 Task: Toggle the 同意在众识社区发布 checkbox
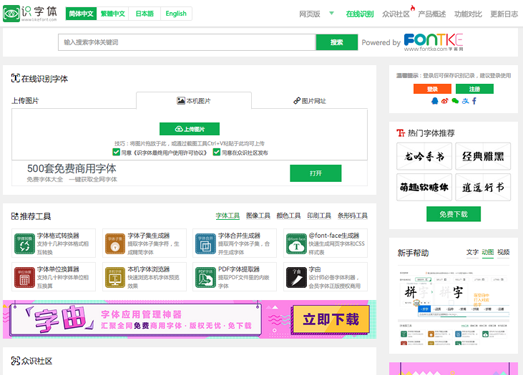pyautogui.click(x=216, y=152)
